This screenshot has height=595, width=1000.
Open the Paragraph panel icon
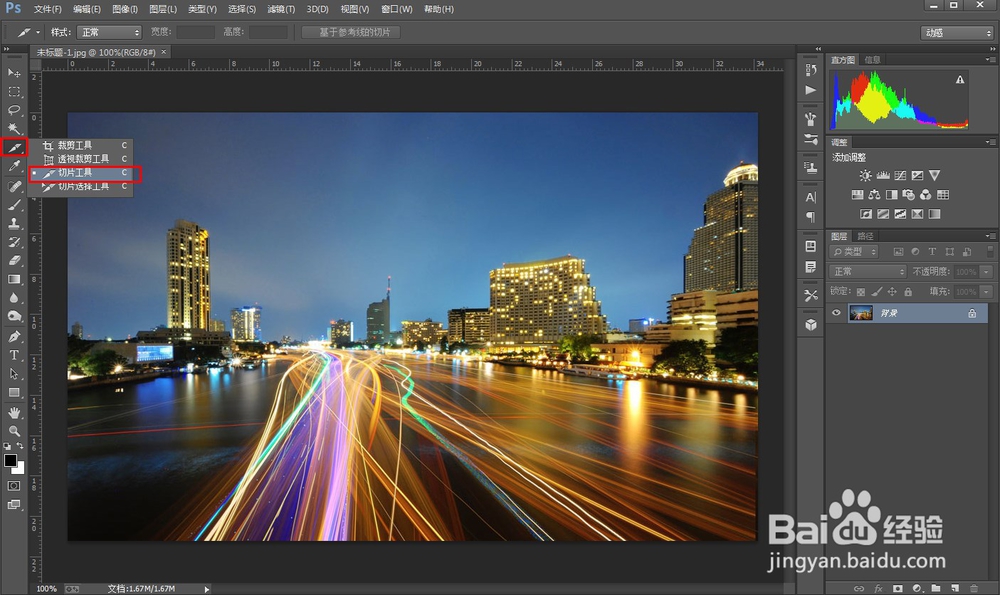click(811, 217)
